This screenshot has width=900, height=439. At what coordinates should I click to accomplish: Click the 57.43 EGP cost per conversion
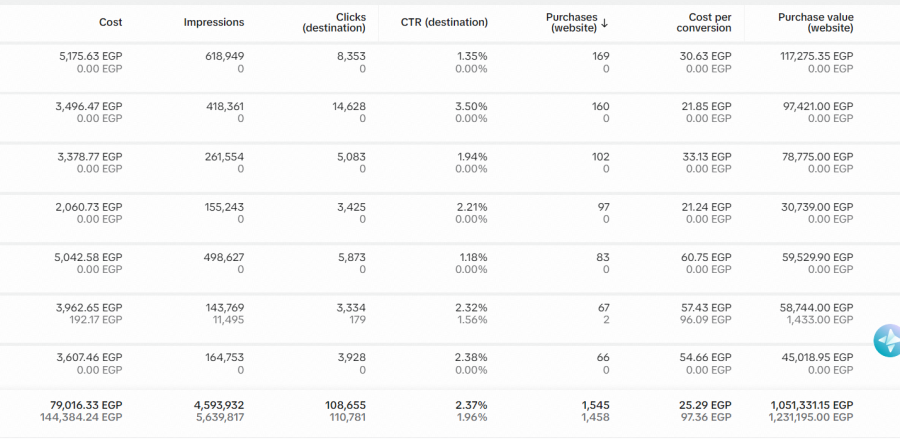[706, 308]
